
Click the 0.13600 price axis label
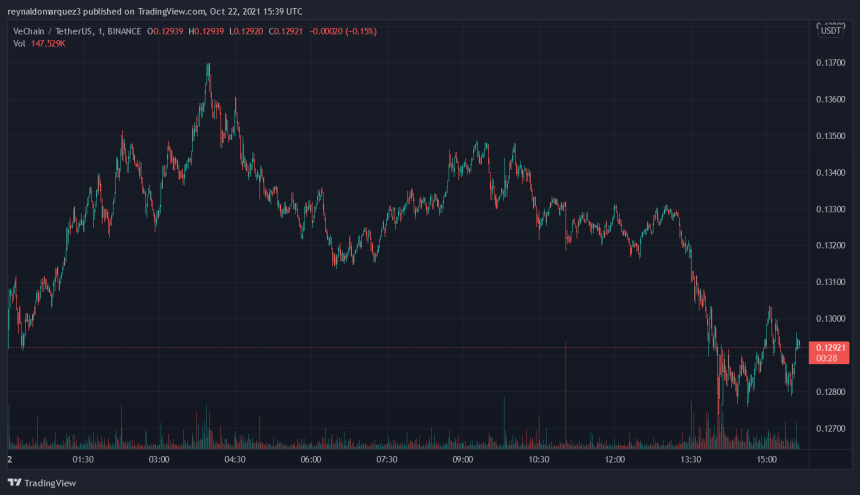[x=830, y=99]
